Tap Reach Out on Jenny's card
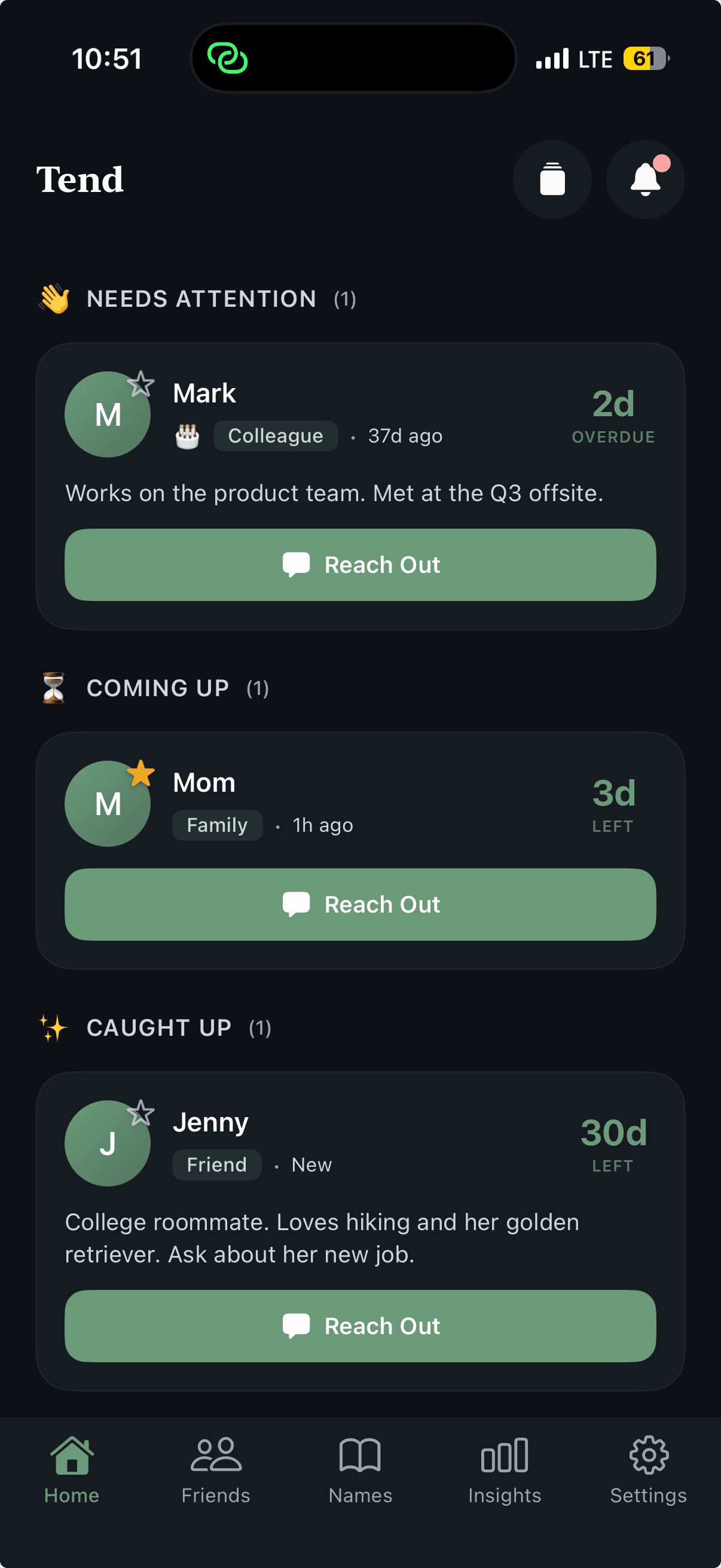The height and width of the screenshot is (1568, 721). coord(360,1326)
